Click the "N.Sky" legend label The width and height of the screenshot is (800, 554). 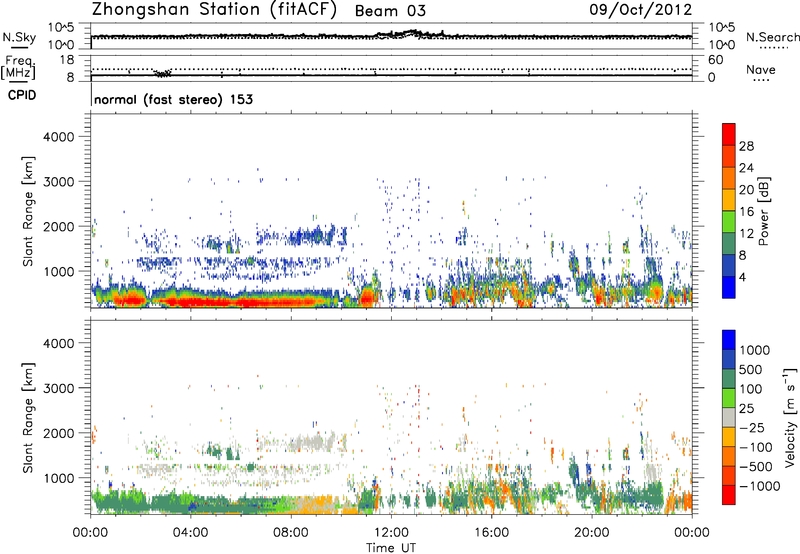click(19, 37)
